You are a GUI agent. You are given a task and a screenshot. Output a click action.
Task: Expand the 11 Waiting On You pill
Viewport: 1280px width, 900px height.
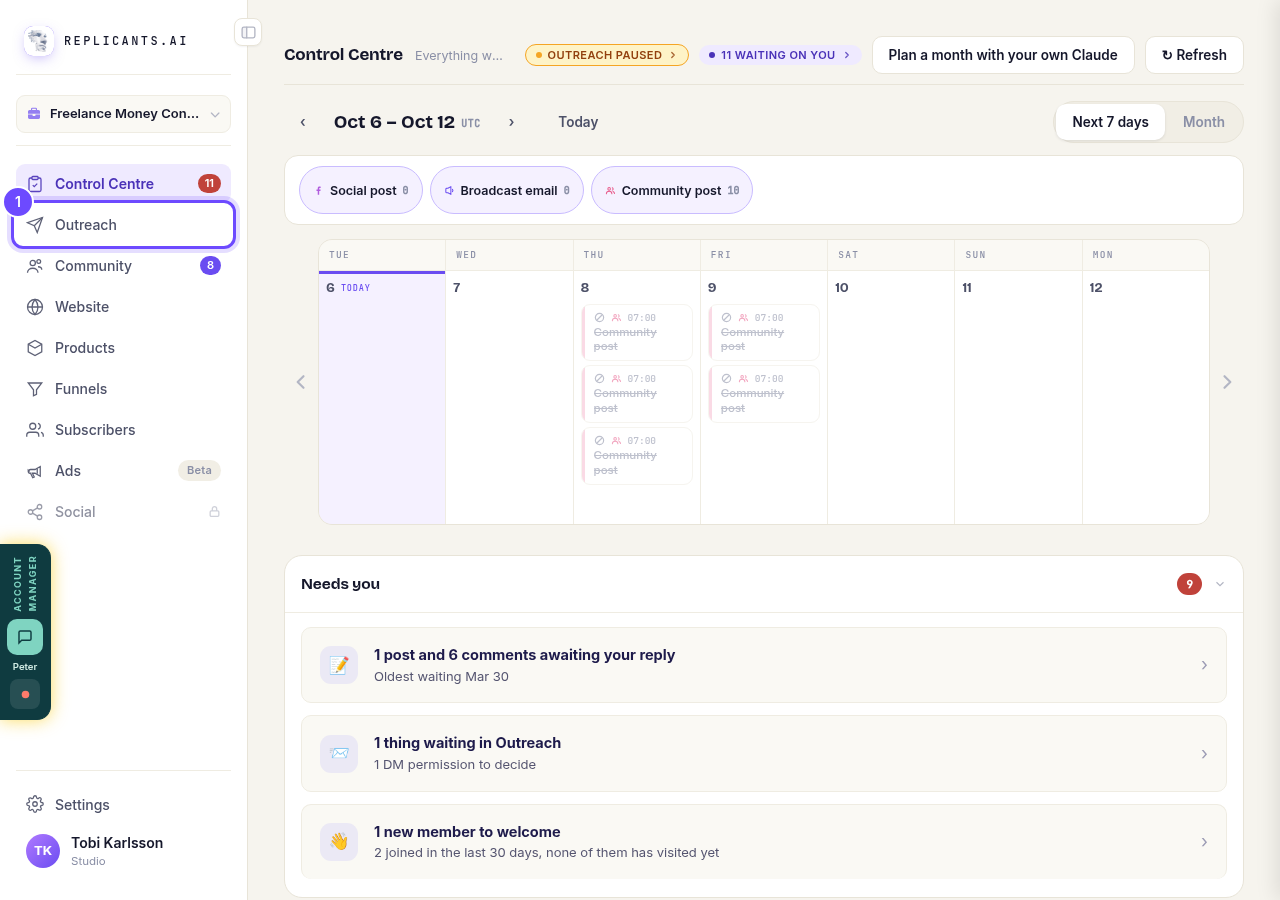point(780,55)
